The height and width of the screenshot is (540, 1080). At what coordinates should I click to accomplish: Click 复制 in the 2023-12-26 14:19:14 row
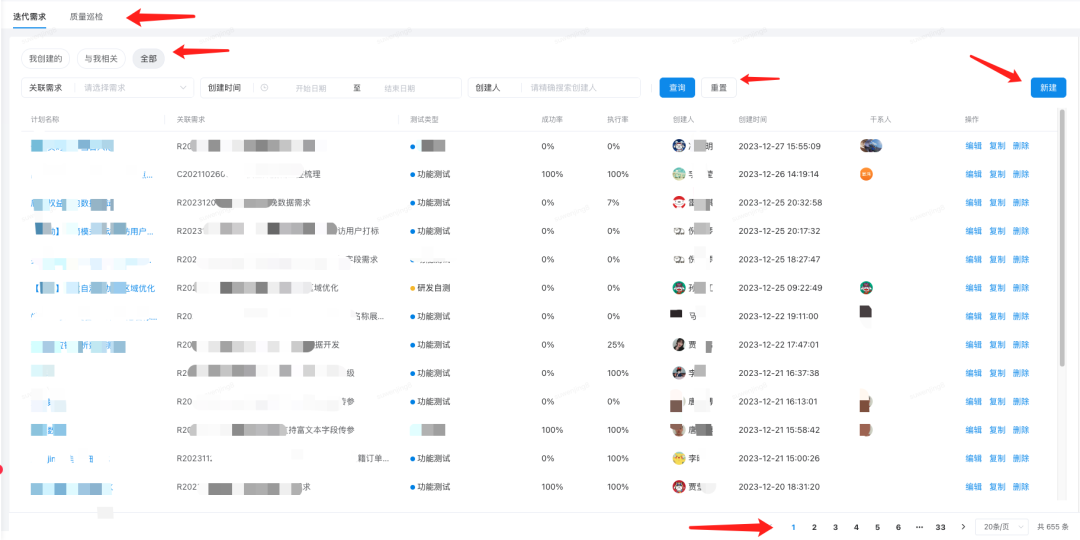point(997,174)
